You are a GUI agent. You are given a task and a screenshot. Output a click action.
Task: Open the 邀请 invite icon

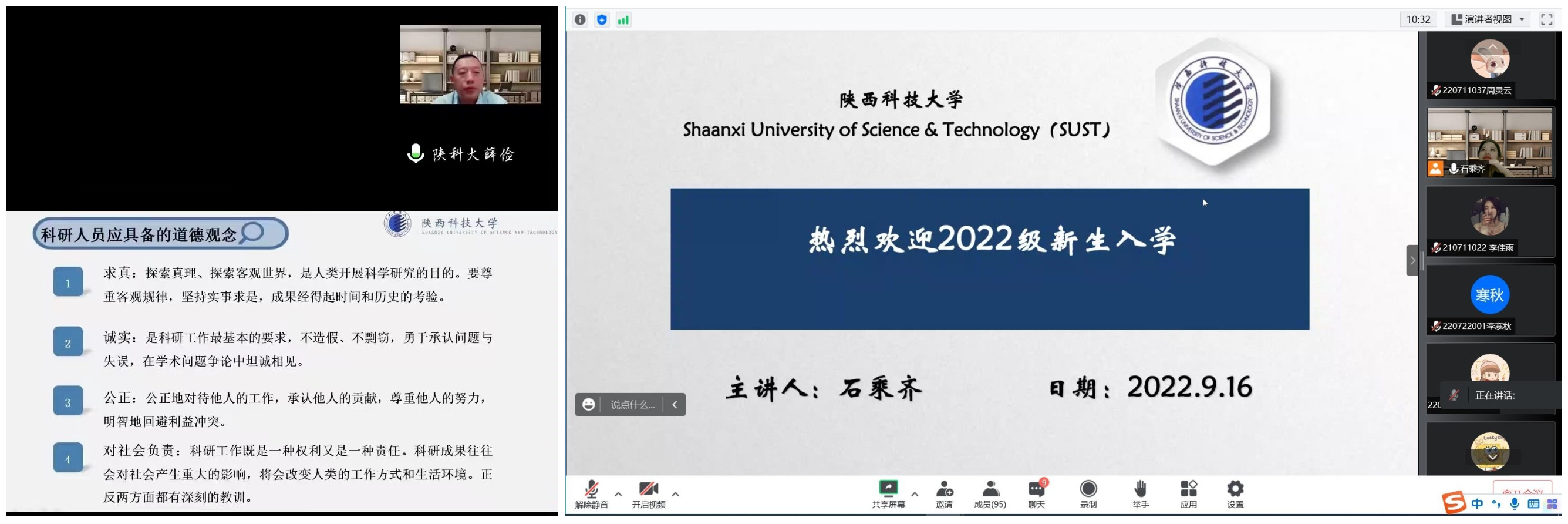944,493
